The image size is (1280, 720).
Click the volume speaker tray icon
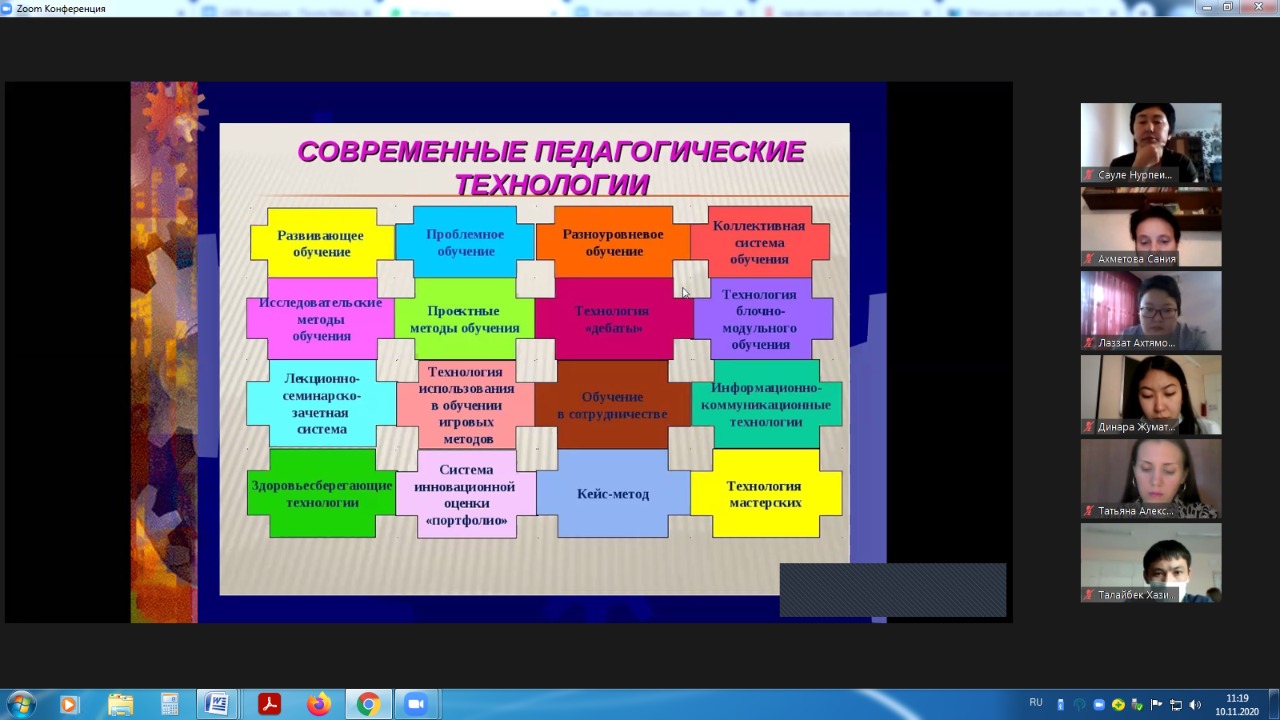click(x=1195, y=704)
